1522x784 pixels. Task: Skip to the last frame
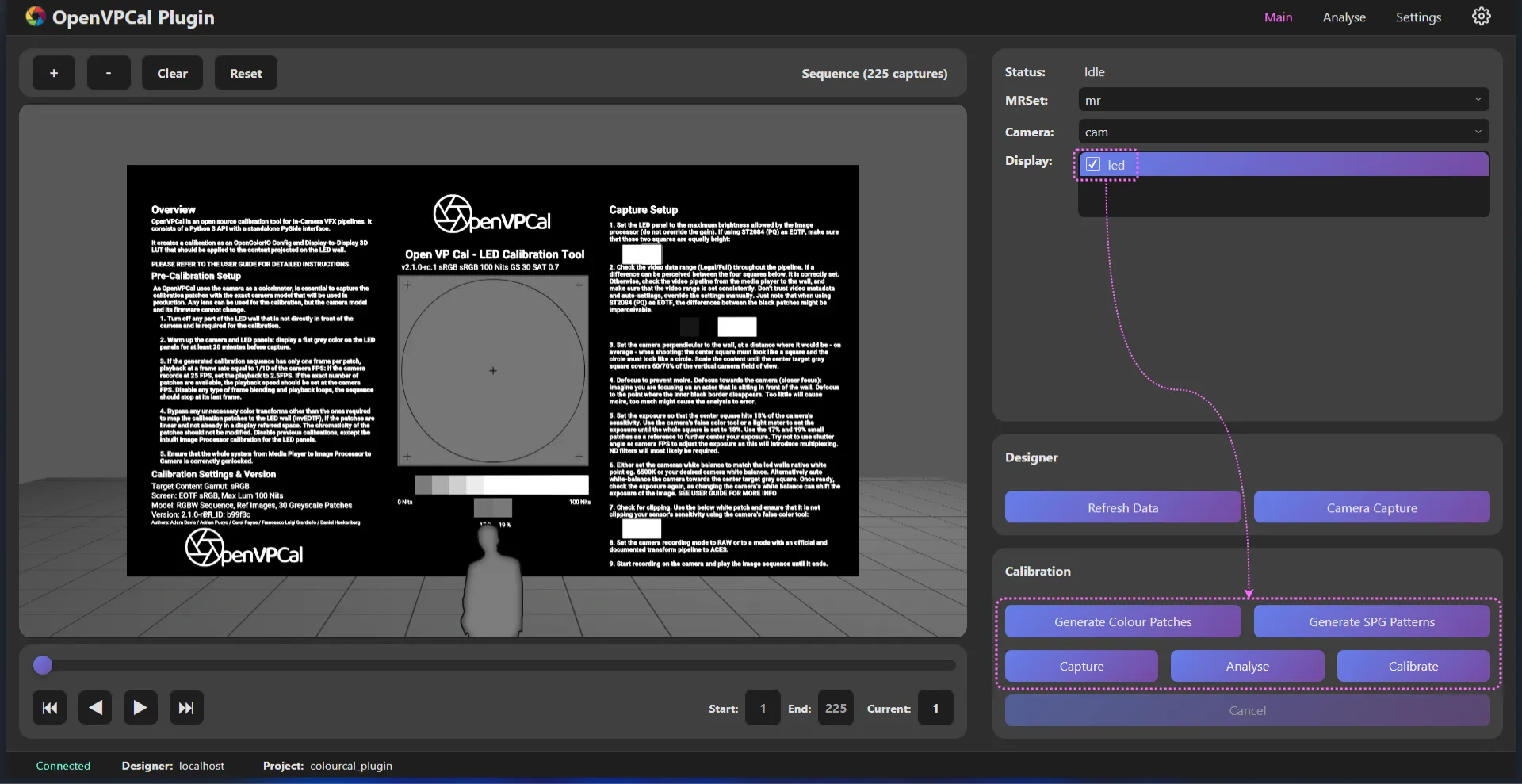point(186,708)
